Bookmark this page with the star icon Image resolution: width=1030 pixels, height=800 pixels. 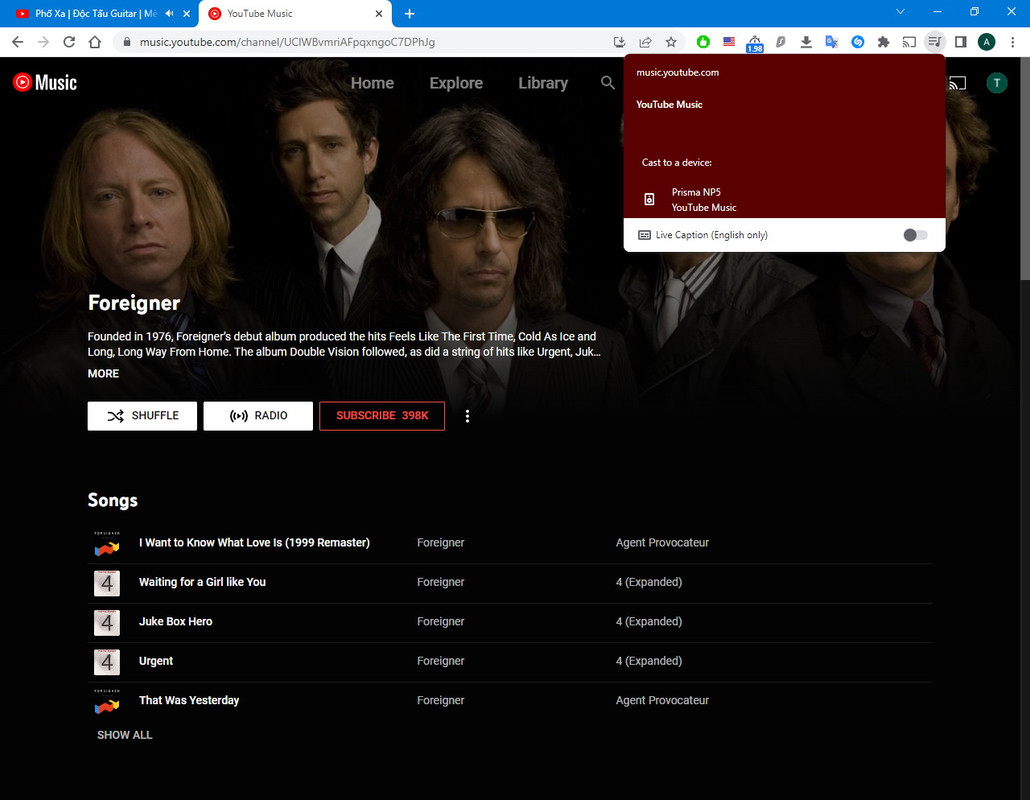(x=671, y=42)
